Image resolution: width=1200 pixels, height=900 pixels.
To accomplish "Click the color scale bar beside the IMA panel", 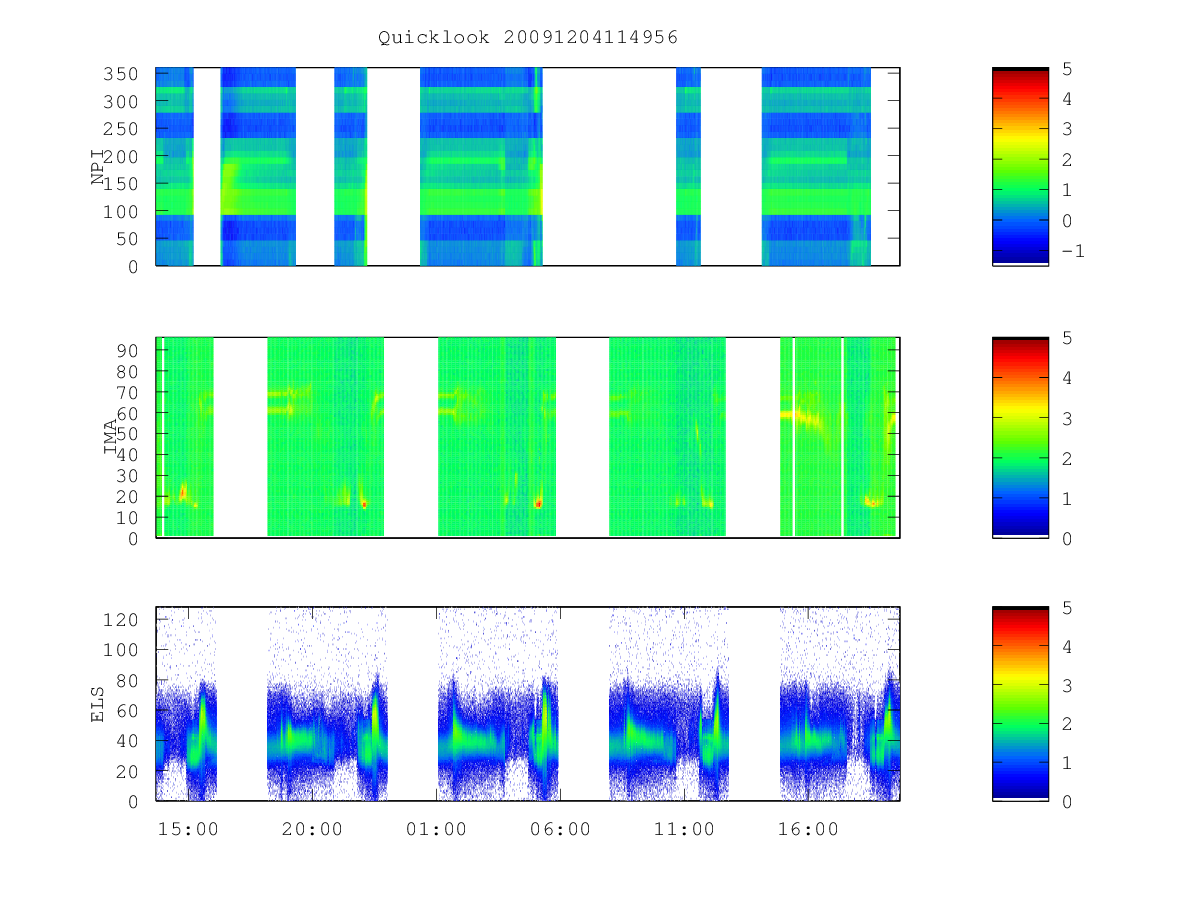I will (1020, 437).
